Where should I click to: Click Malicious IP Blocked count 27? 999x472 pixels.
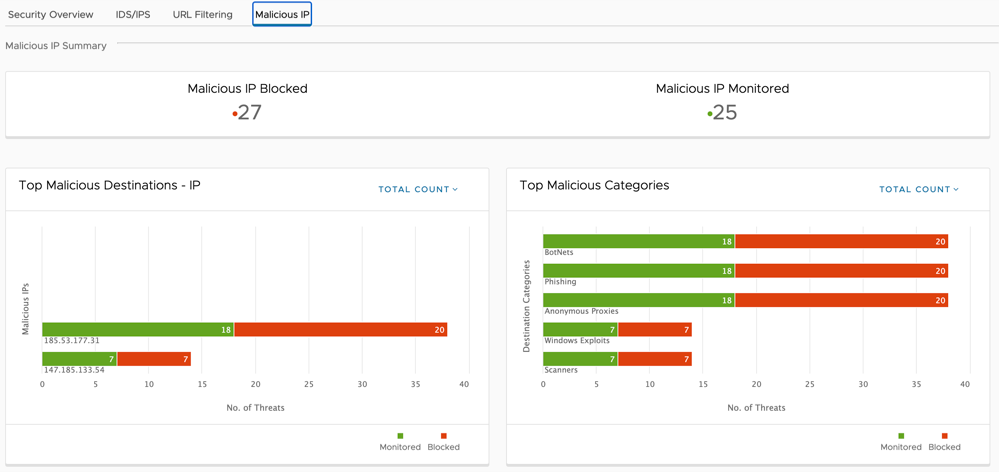pos(250,113)
